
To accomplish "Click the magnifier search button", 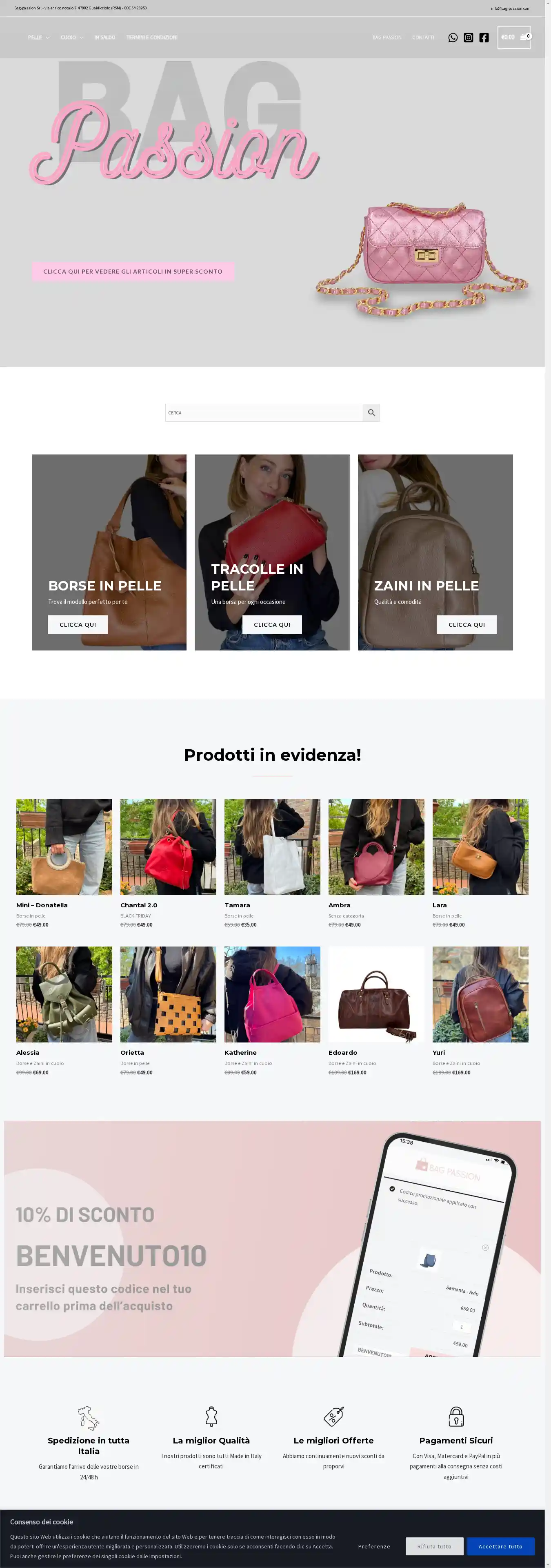I will tap(371, 413).
